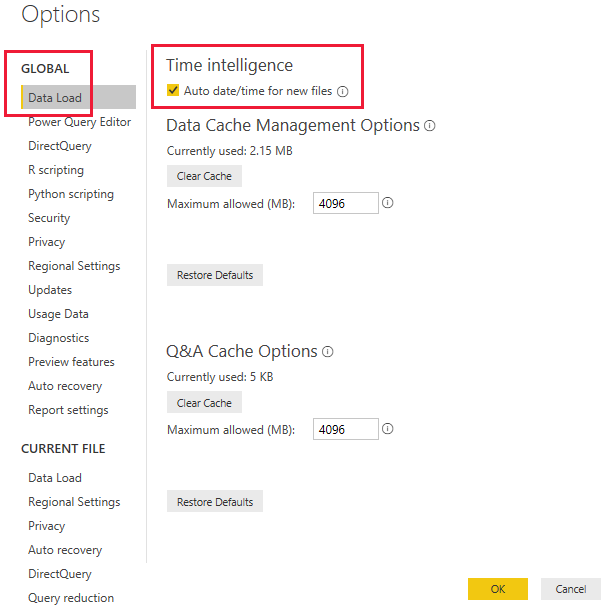Open Power Query Editor settings
This screenshot has width=607, height=613.
pyautogui.click(x=79, y=122)
